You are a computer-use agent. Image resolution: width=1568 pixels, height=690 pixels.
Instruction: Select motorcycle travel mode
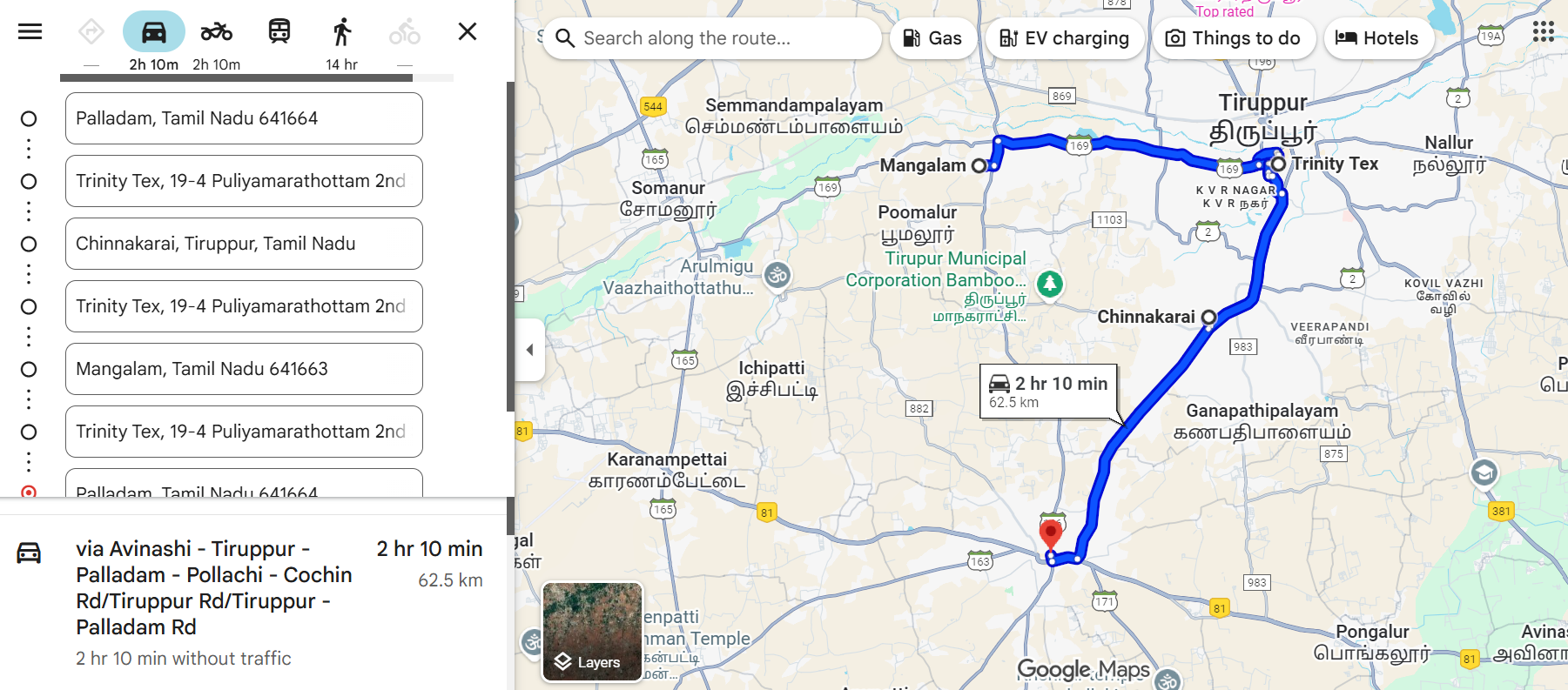pos(217,32)
